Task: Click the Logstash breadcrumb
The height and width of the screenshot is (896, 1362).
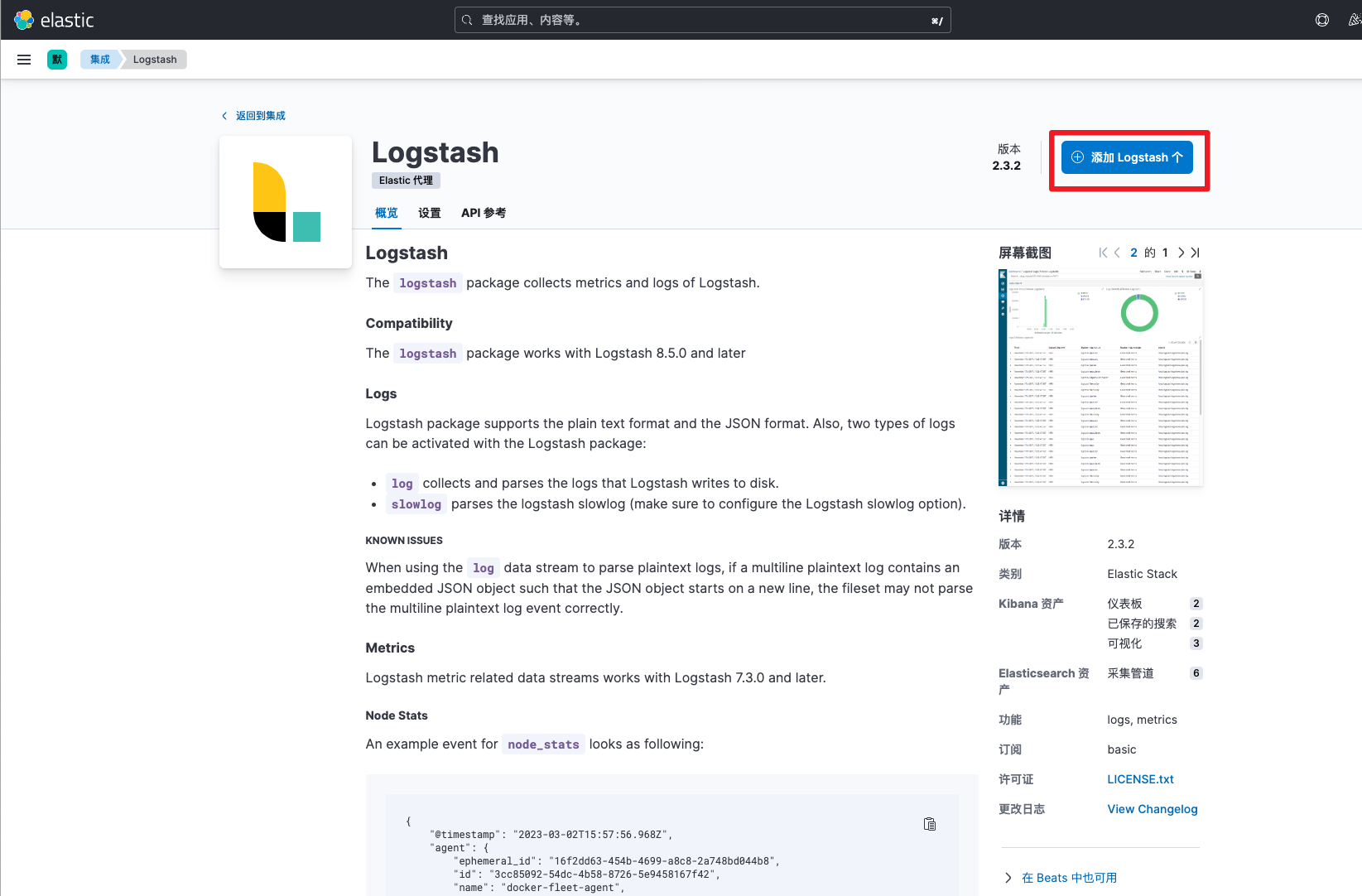Action: [x=155, y=60]
